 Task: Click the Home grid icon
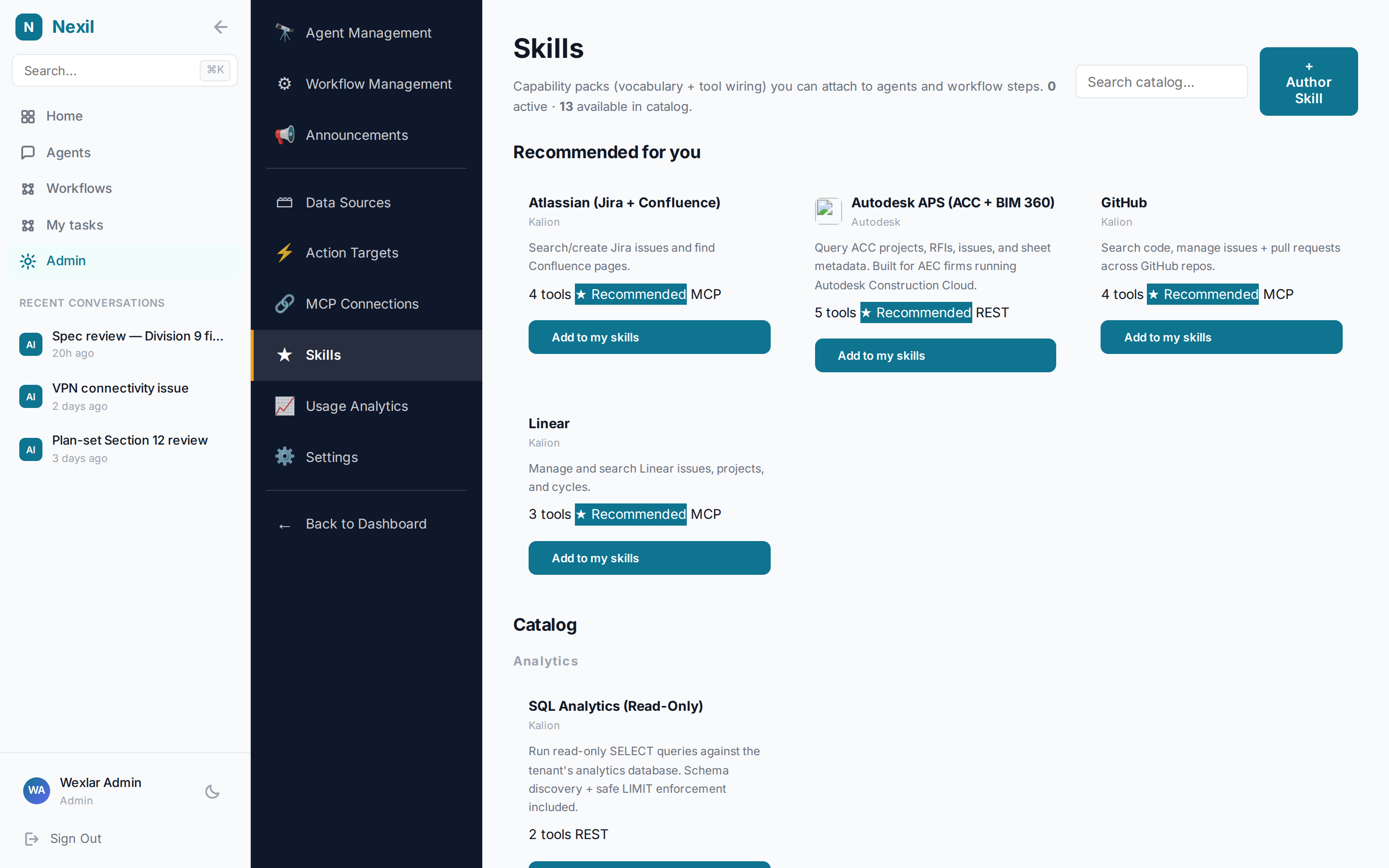(27, 117)
